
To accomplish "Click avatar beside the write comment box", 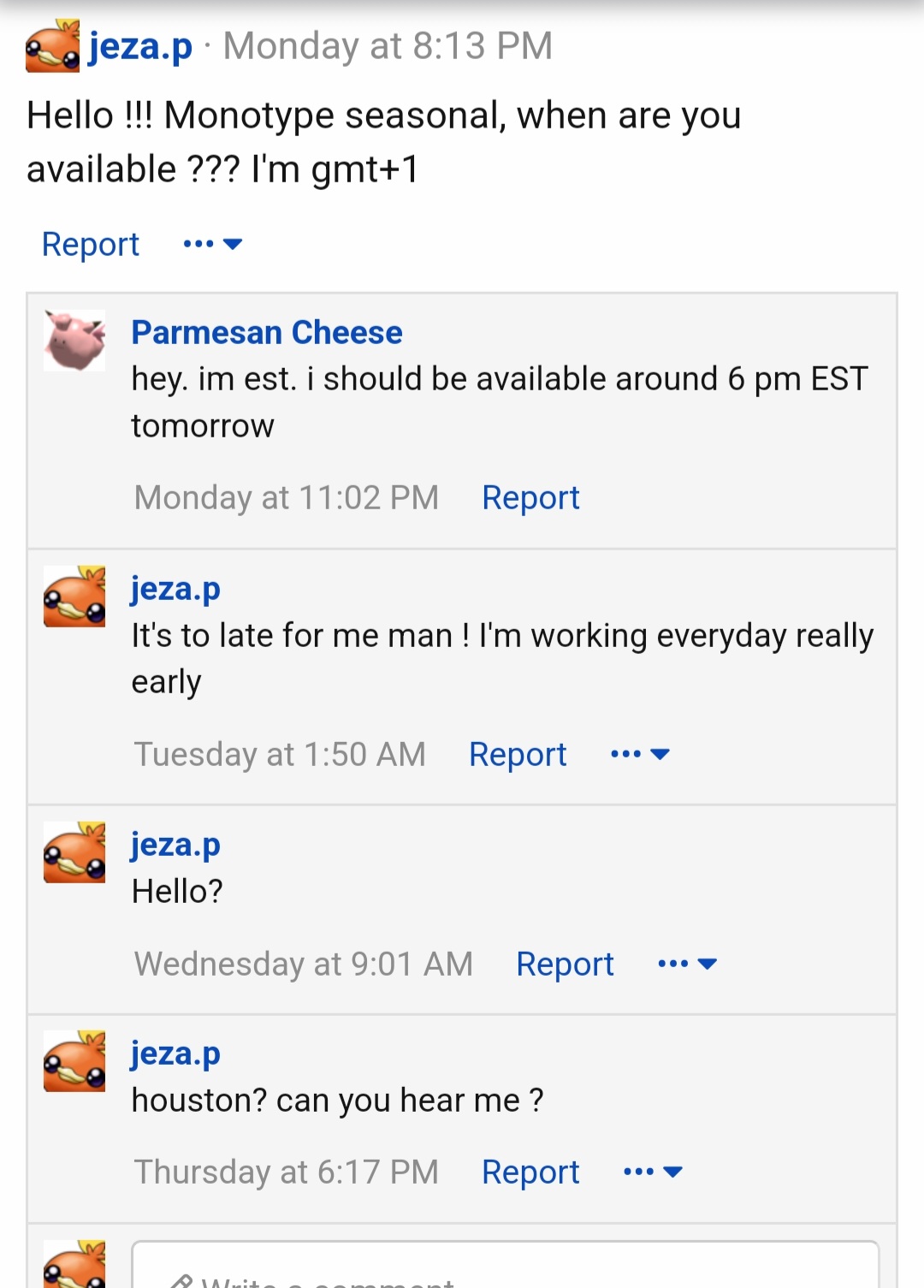I will coord(75,1264).
